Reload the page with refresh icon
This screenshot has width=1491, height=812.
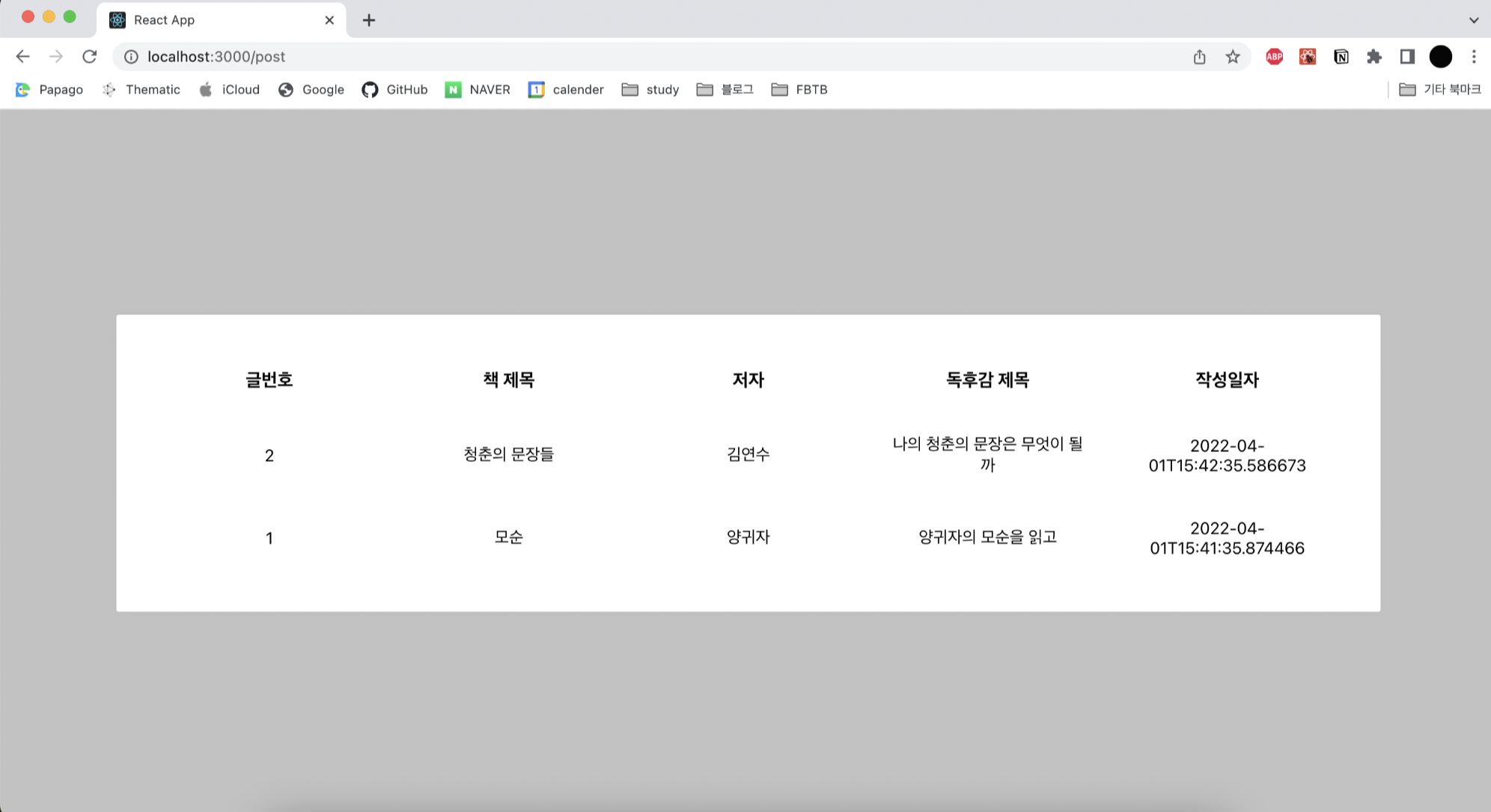tap(89, 57)
